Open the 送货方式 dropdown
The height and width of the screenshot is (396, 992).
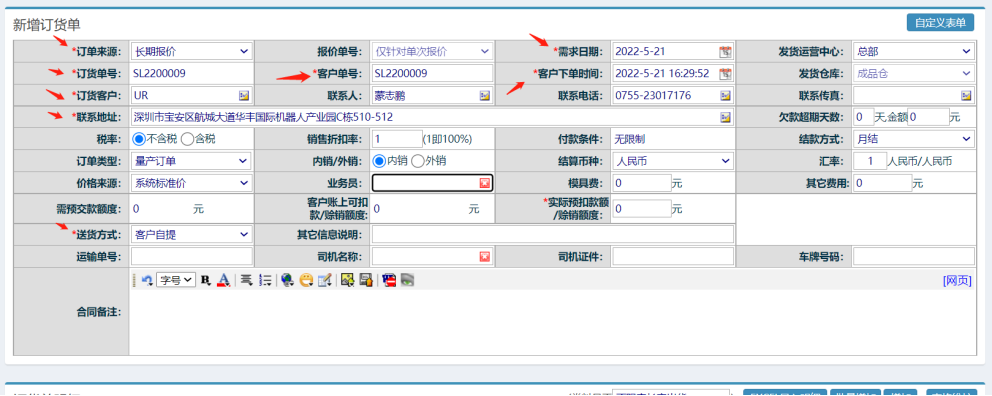coord(191,235)
